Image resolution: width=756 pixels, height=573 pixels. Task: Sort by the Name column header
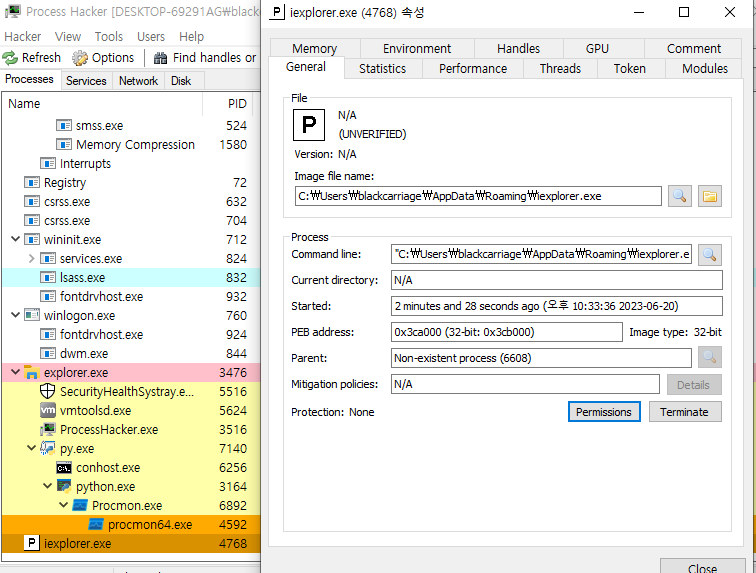pos(102,104)
